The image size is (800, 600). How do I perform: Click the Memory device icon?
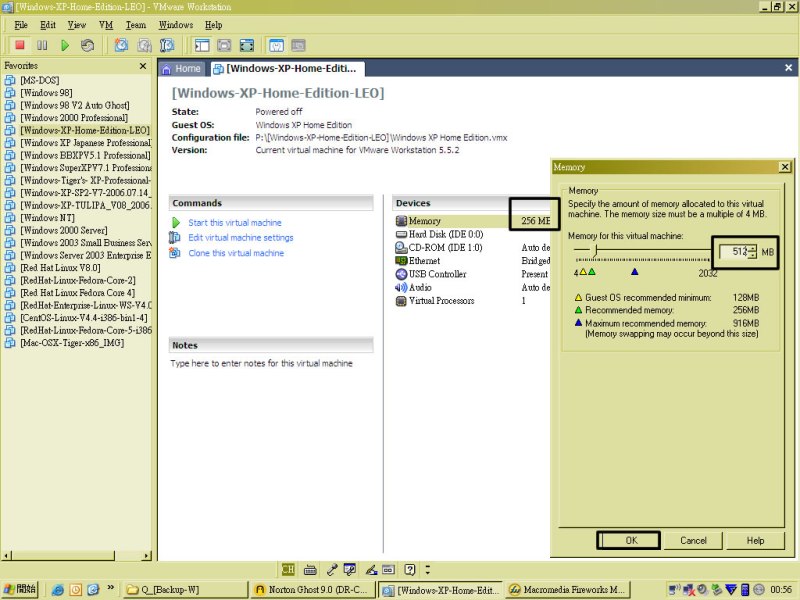tap(401, 221)
